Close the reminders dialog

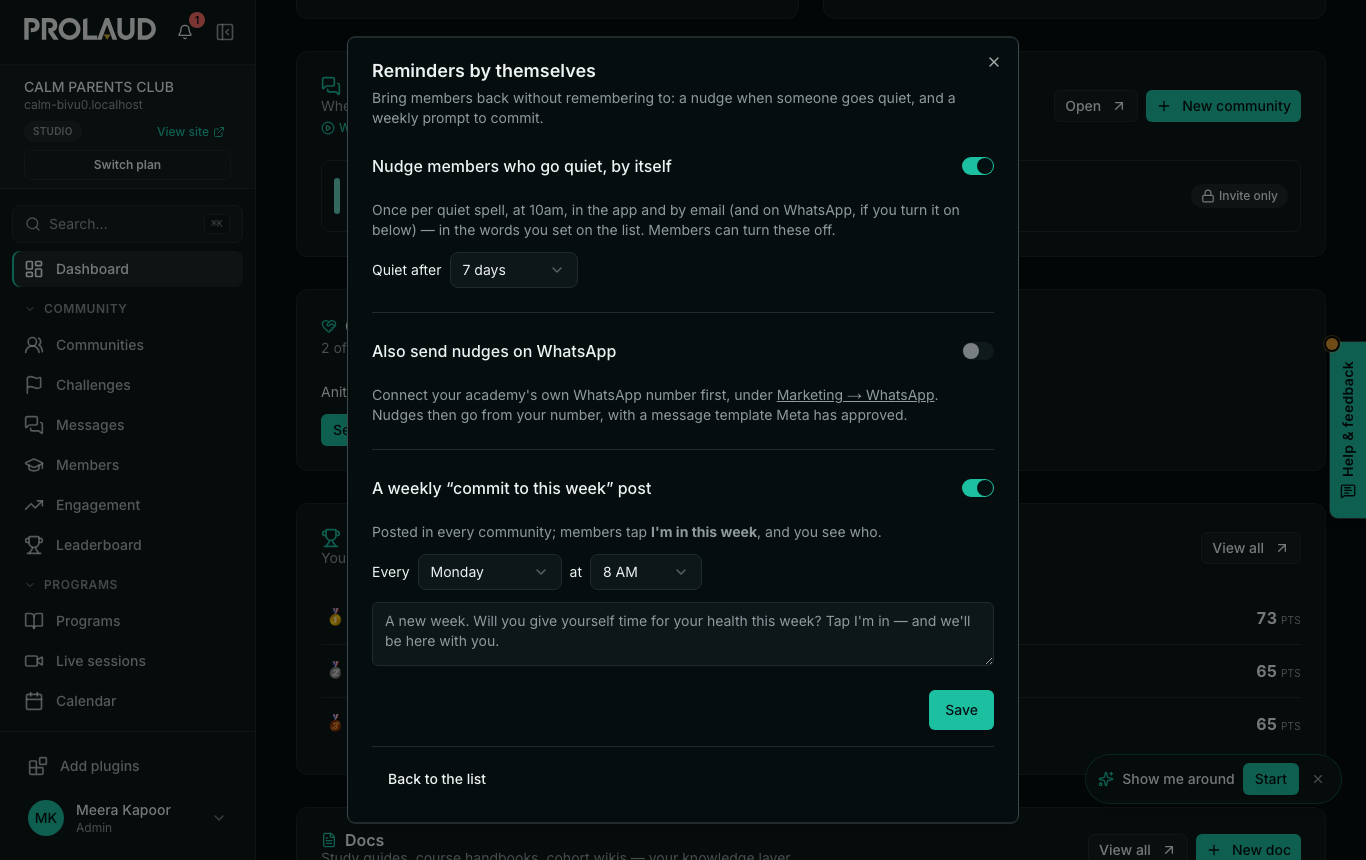click(994, 62)
